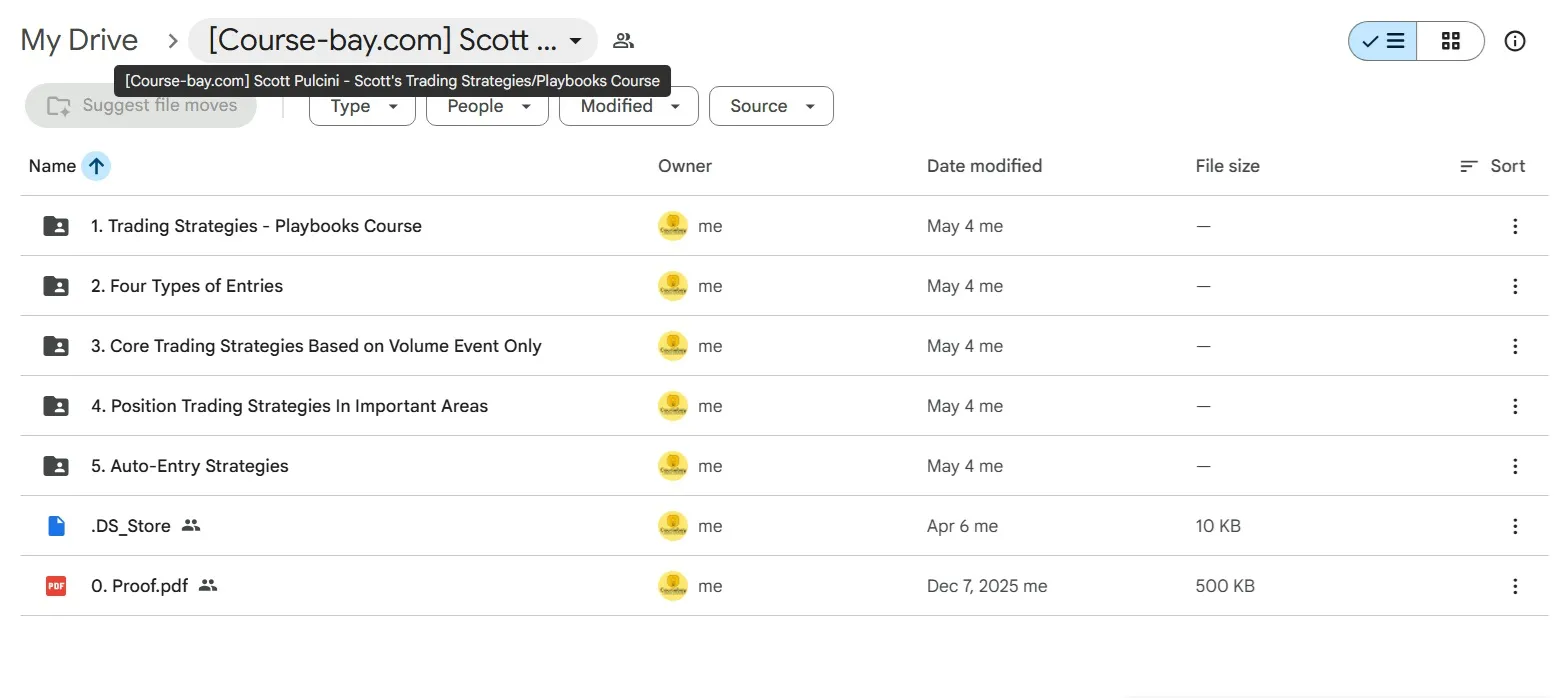Screen dimensions: 1564x698
Task: Select "4. Position Trading Strategies In Important Areas"
Action: pyautogui.click(x=289, y=406)
